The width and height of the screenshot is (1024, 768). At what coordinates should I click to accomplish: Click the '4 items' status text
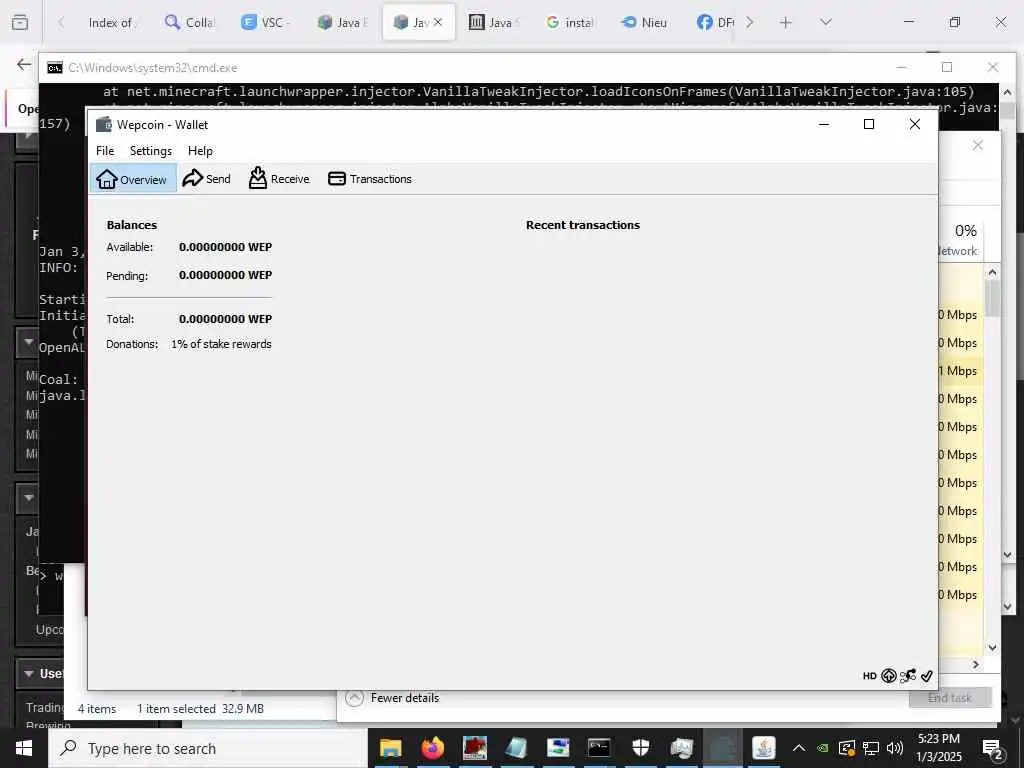coord(97,709)
